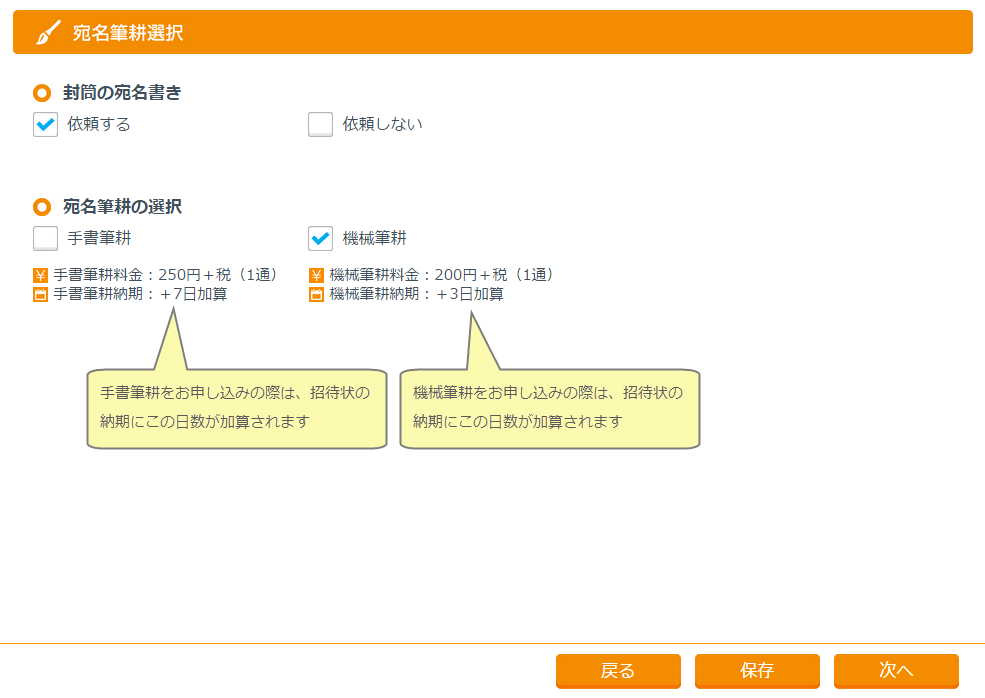
Task: Click the 手書筆耕 tooltip balloon
Action: click(236, 408)
